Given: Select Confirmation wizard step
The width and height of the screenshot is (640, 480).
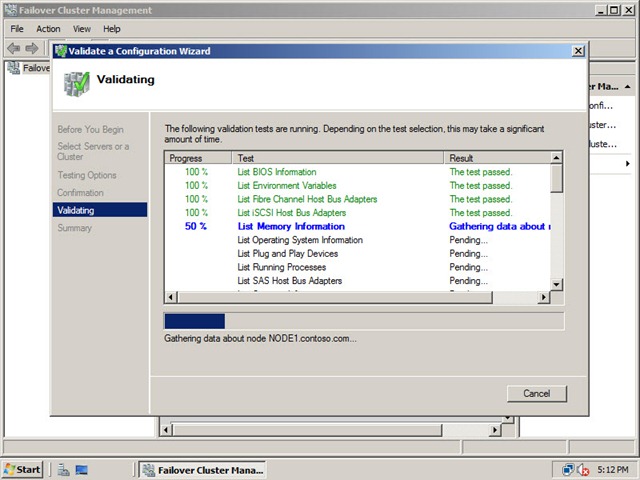Looking at the screenshot, I should [x=80, y=193].
